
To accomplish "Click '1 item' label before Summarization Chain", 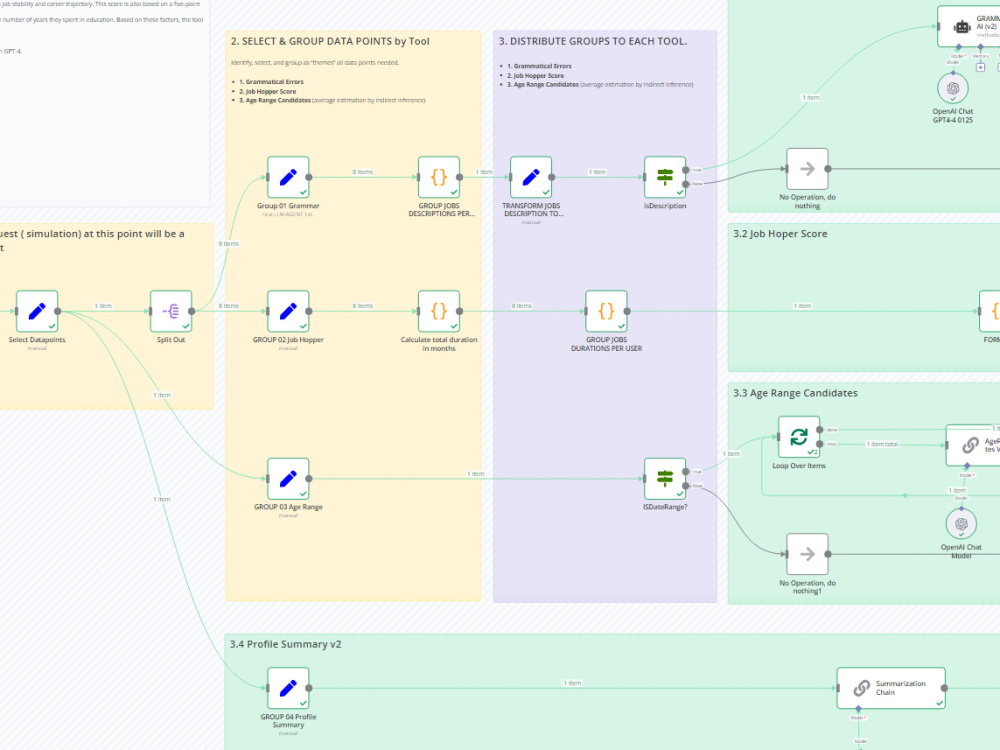I will [572, 683].
